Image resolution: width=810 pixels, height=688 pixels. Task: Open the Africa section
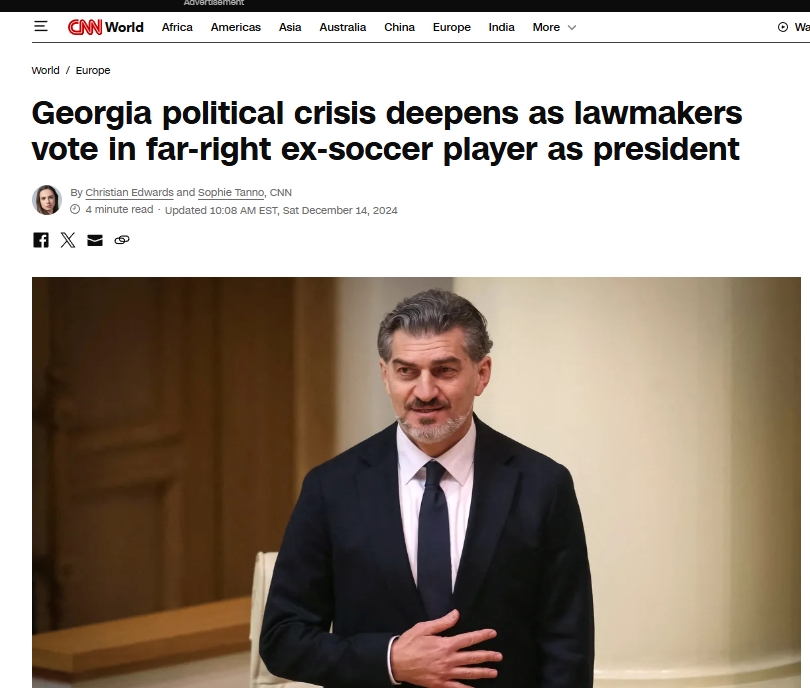177,27
